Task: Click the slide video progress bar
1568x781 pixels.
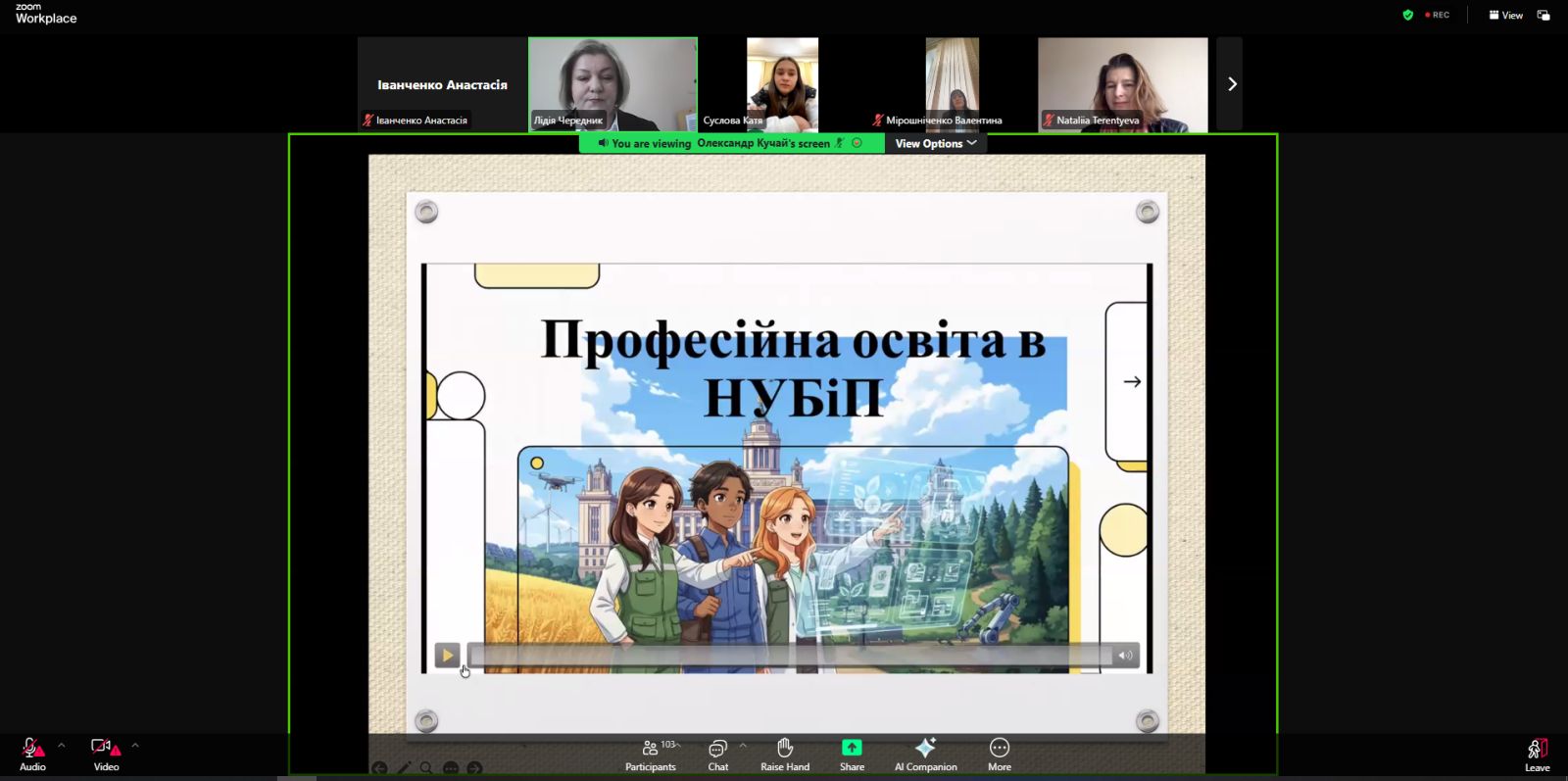Action: (x=789, y=656)
